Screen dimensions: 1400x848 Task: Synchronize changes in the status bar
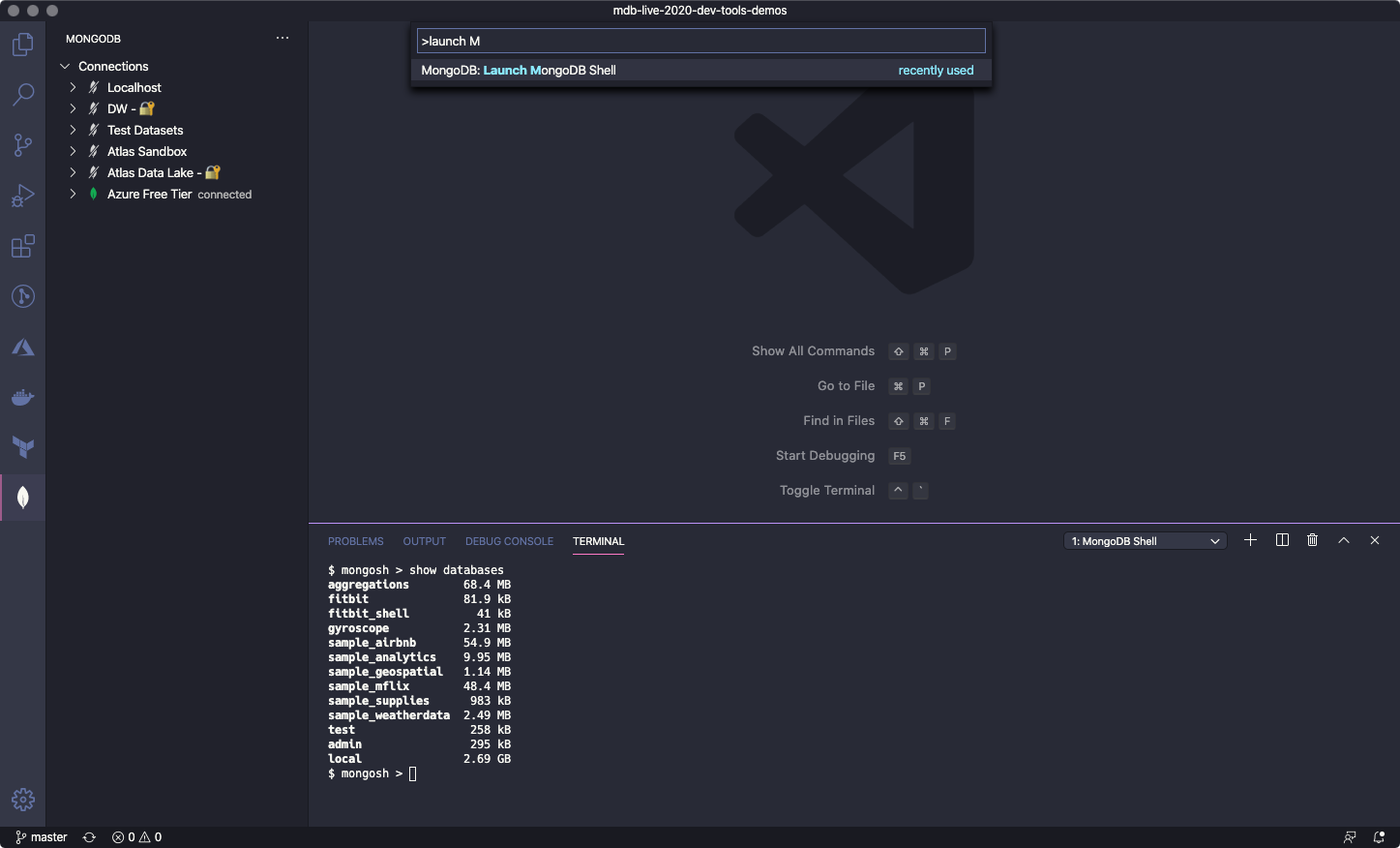[89, 837]
